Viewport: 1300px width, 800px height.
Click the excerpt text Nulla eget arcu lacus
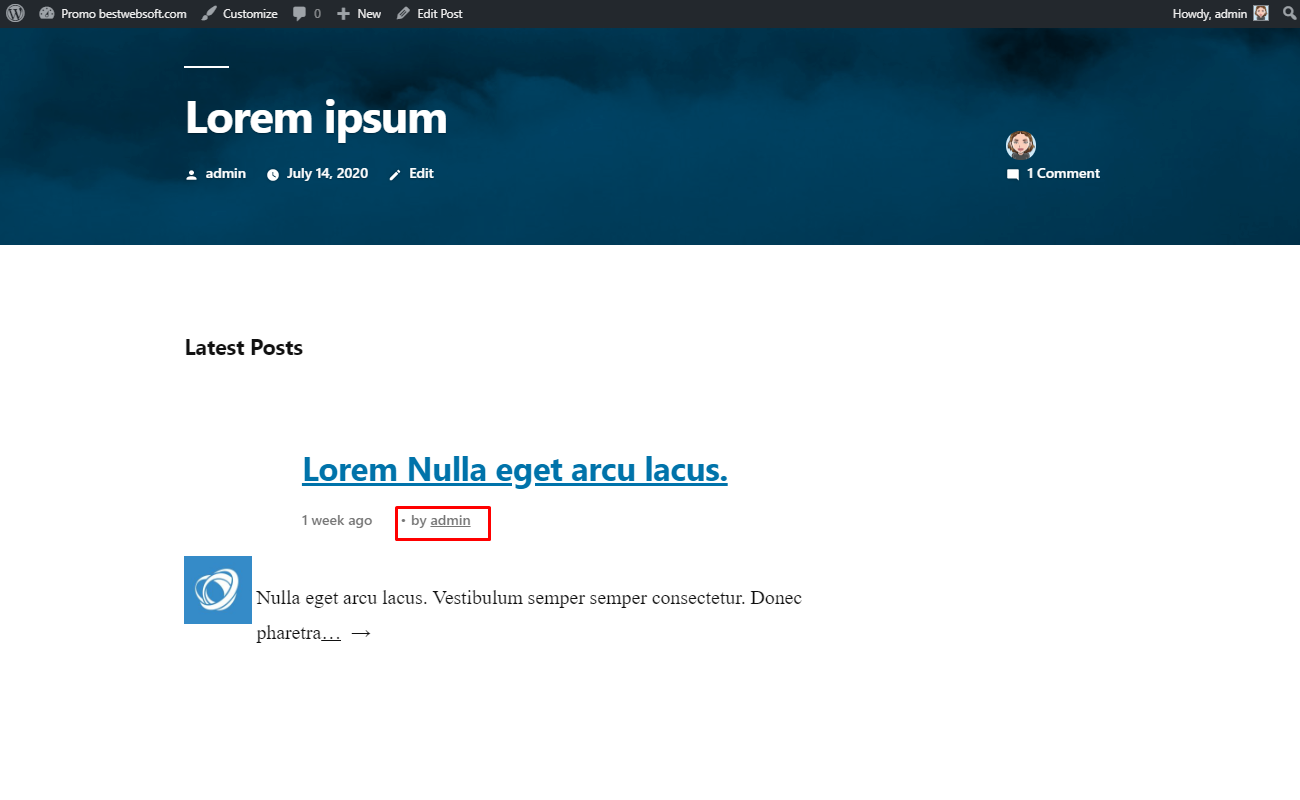pos(342,598)
